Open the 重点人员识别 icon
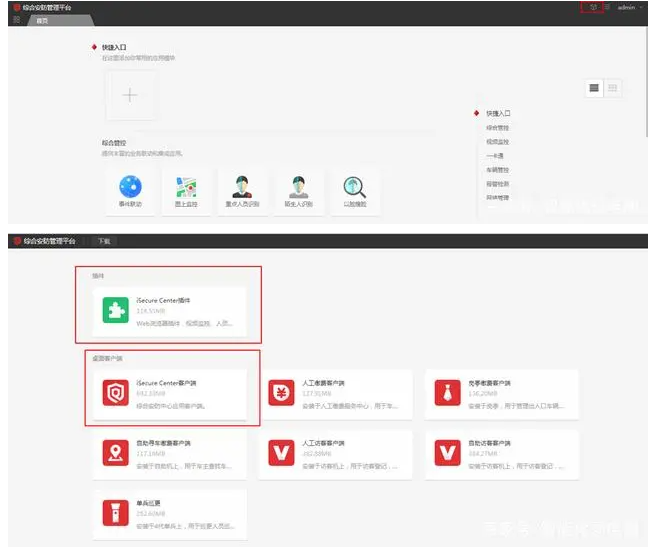Viewport: 661px width, 549px height. click(x=242, y=186)
